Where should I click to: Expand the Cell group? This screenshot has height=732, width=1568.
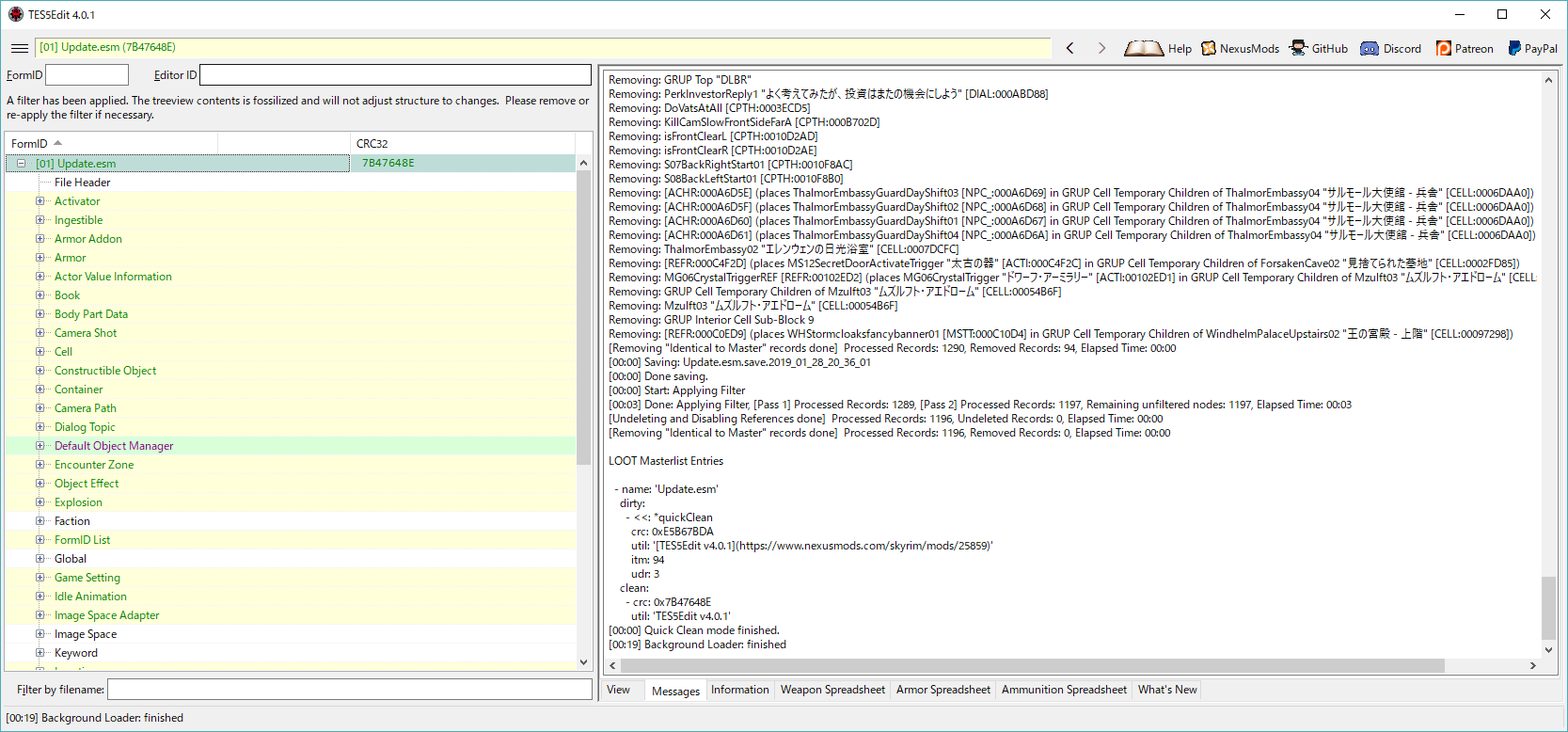click(x=40, y=352)
